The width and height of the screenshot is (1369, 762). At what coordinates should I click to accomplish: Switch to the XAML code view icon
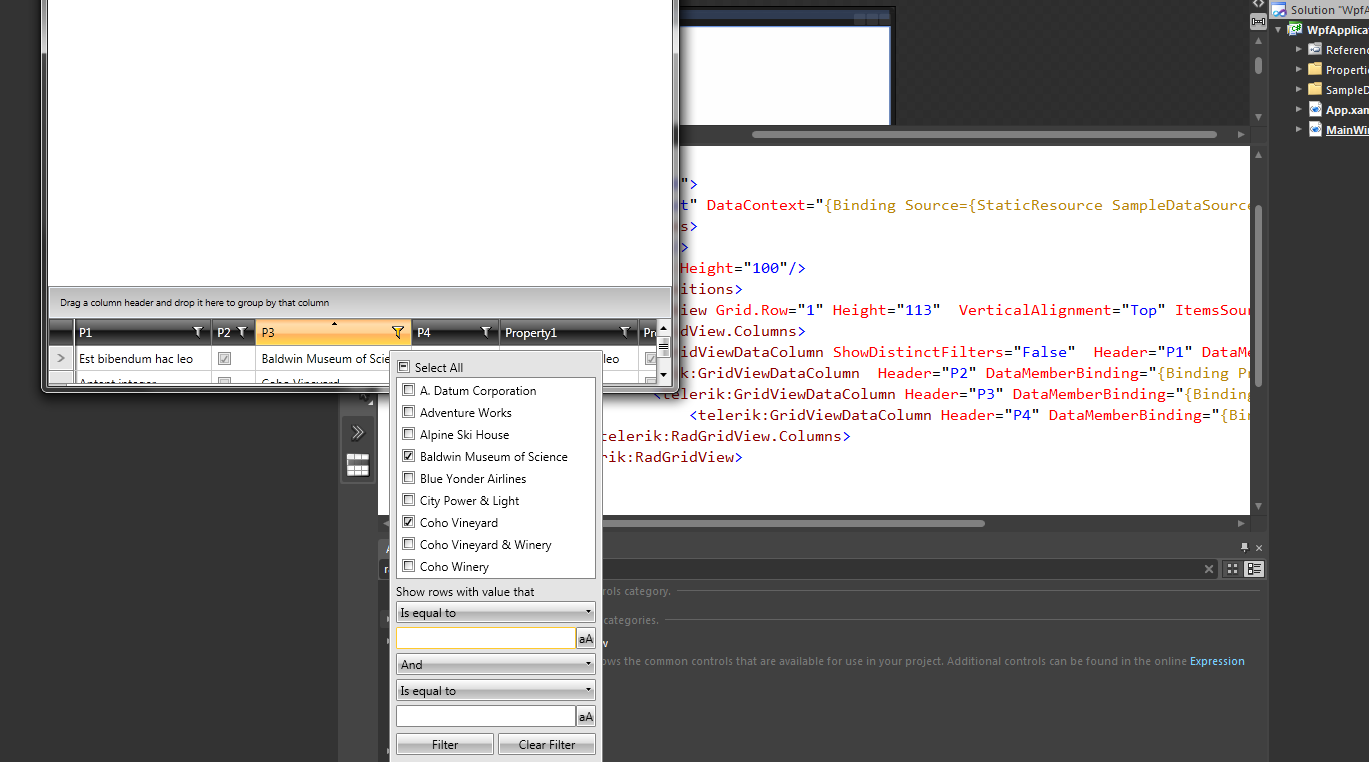pos(1258,4)
